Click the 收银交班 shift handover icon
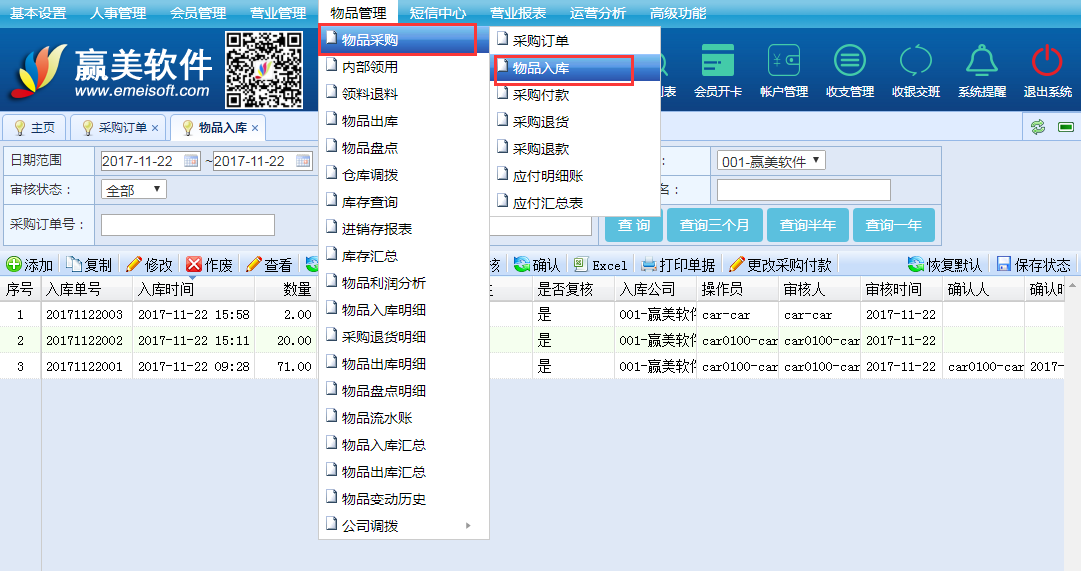1081x571 pixels. click(915, 62)
